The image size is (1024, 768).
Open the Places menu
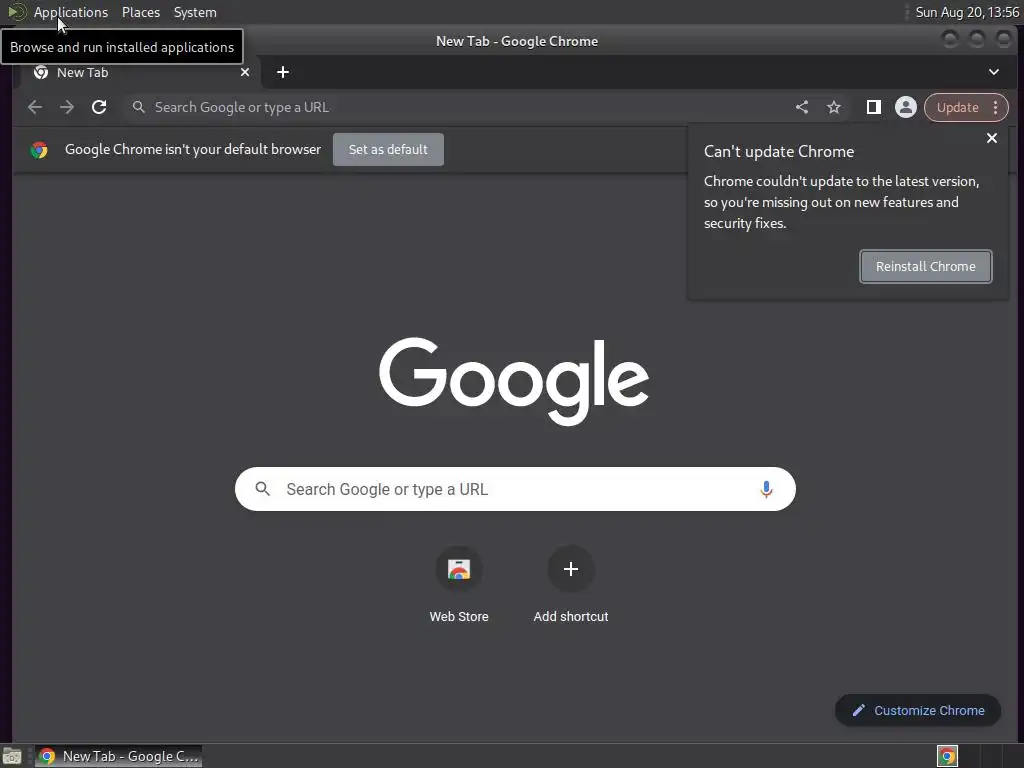click(x=140, y=12)
